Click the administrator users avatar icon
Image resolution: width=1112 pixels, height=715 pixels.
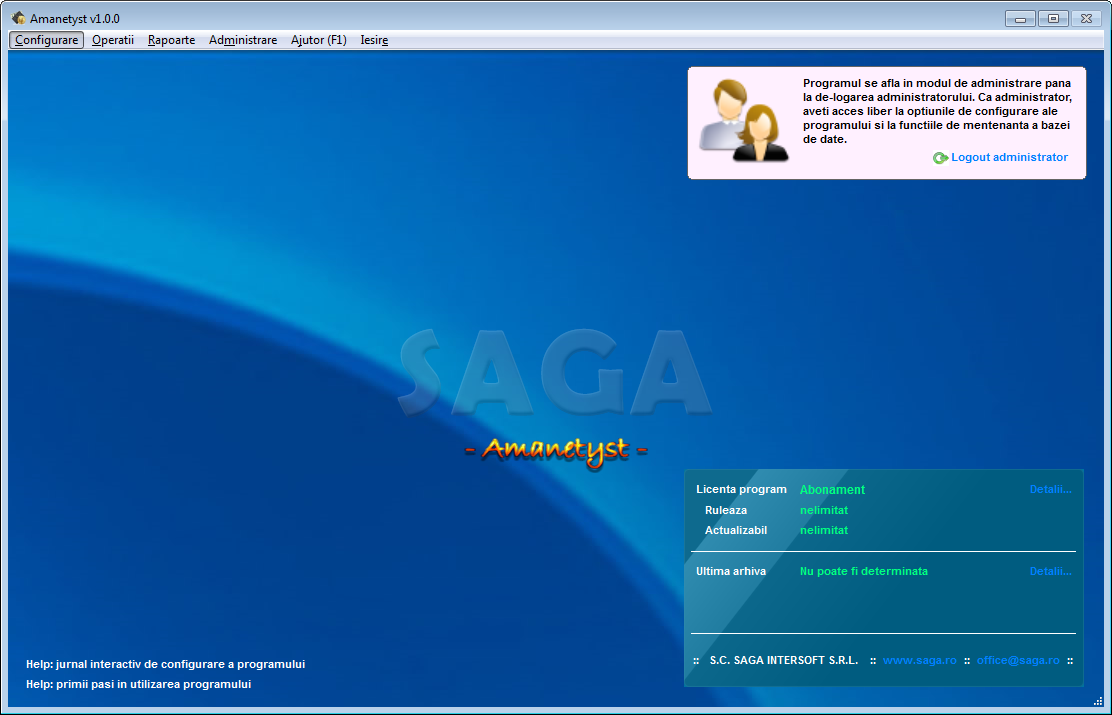point(745,121)
